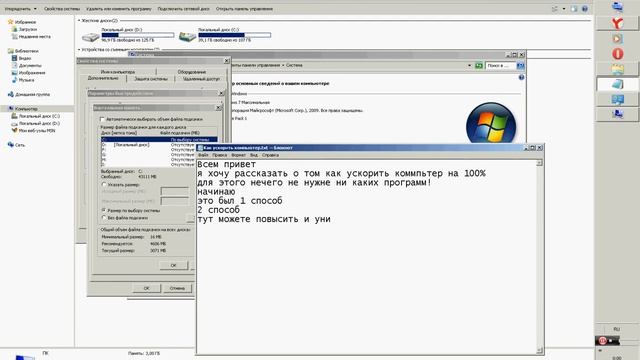
Task: Switch to the Оборудование tab
Action: 191,71
